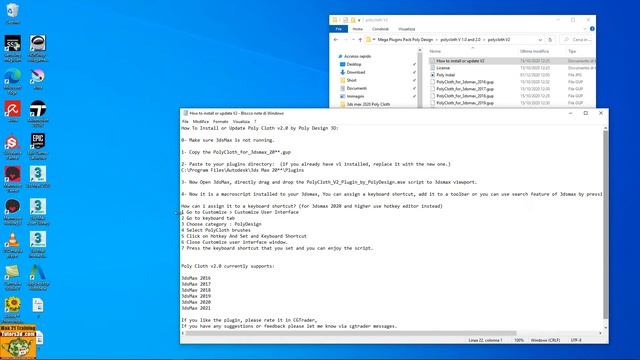Image resolution: width=640 pixels, height=360 pixels.
Task: Click Explorer back navigation arrow
Action: click(336, 40)
